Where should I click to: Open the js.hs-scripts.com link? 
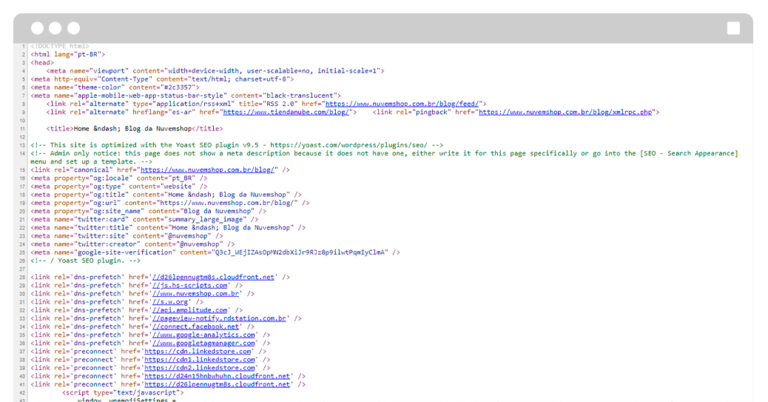pos(190,285)
